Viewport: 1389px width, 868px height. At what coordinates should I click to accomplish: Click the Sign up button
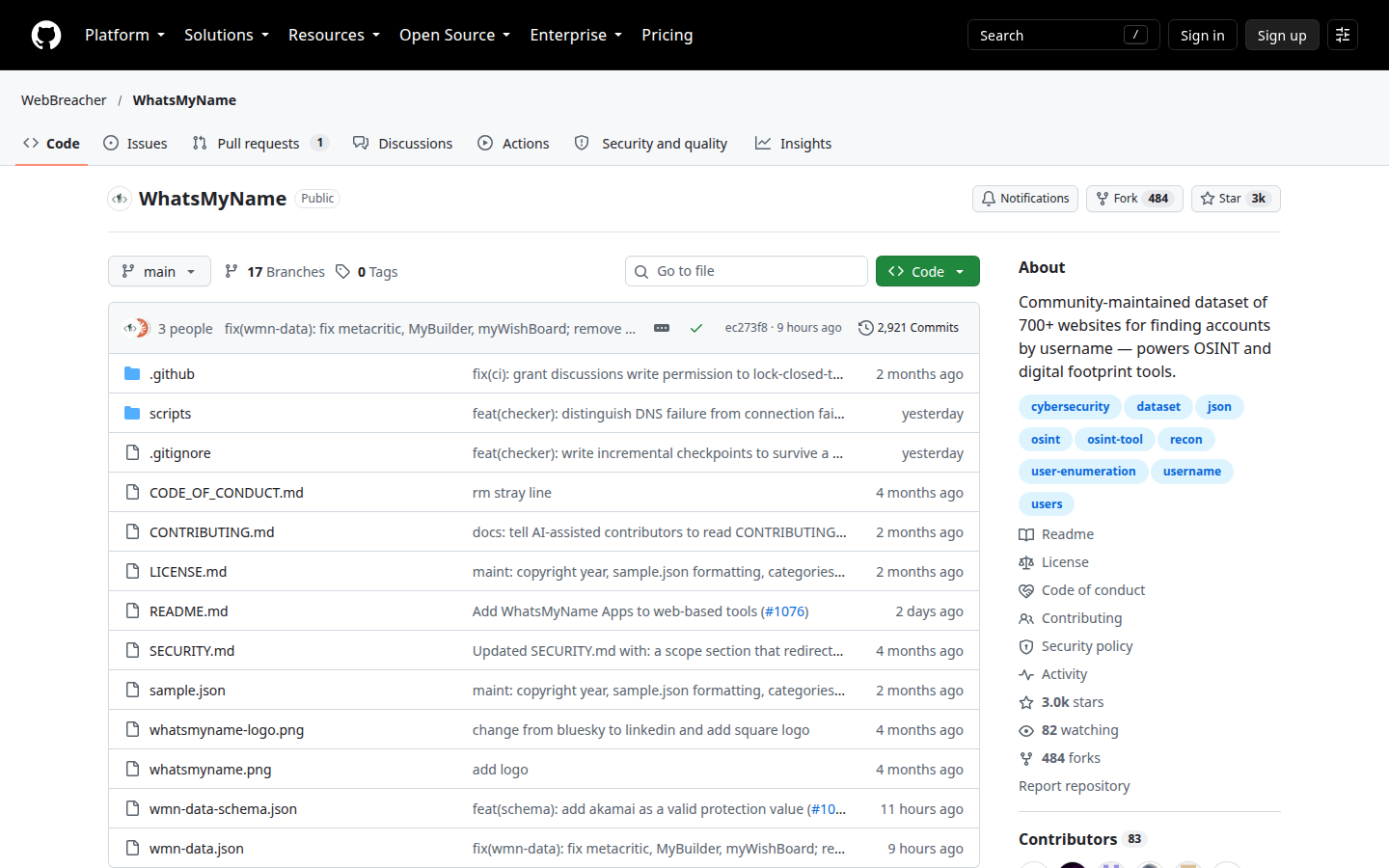pyautogui.click(x=1282, y=35)
